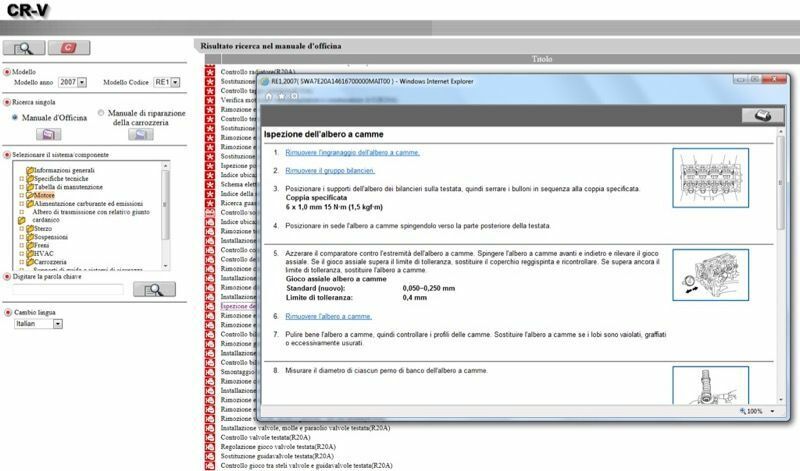Click the print icon in the popup

point(761,115)
